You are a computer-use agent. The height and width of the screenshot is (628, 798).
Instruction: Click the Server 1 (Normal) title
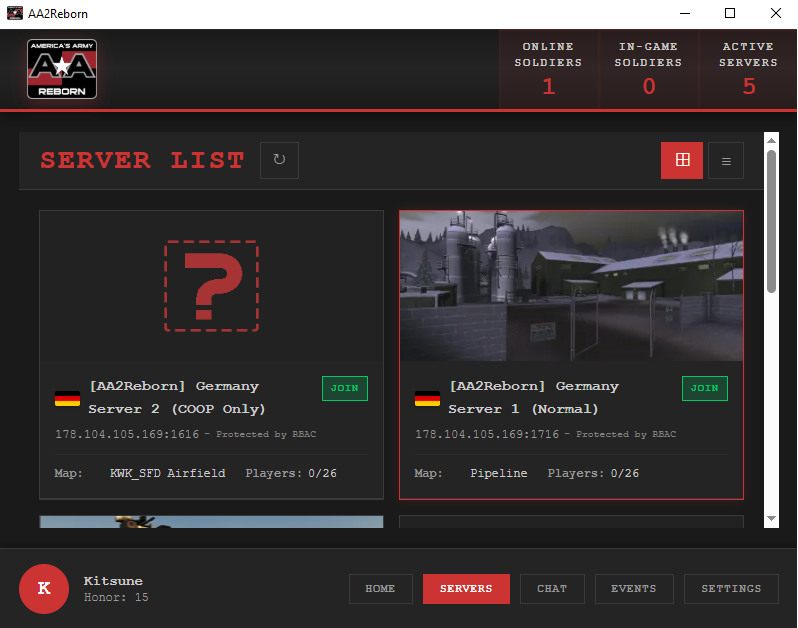point(533,397)
